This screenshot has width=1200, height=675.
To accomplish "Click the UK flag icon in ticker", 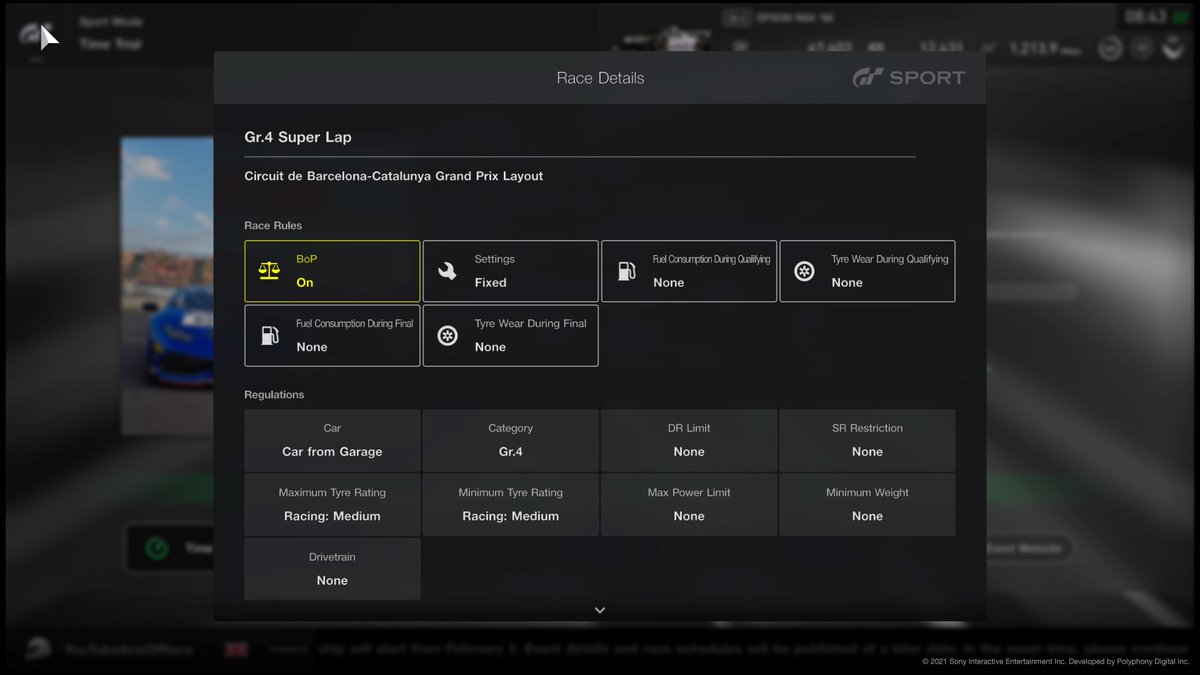I will pyautogui.click(x=237, y=649).
